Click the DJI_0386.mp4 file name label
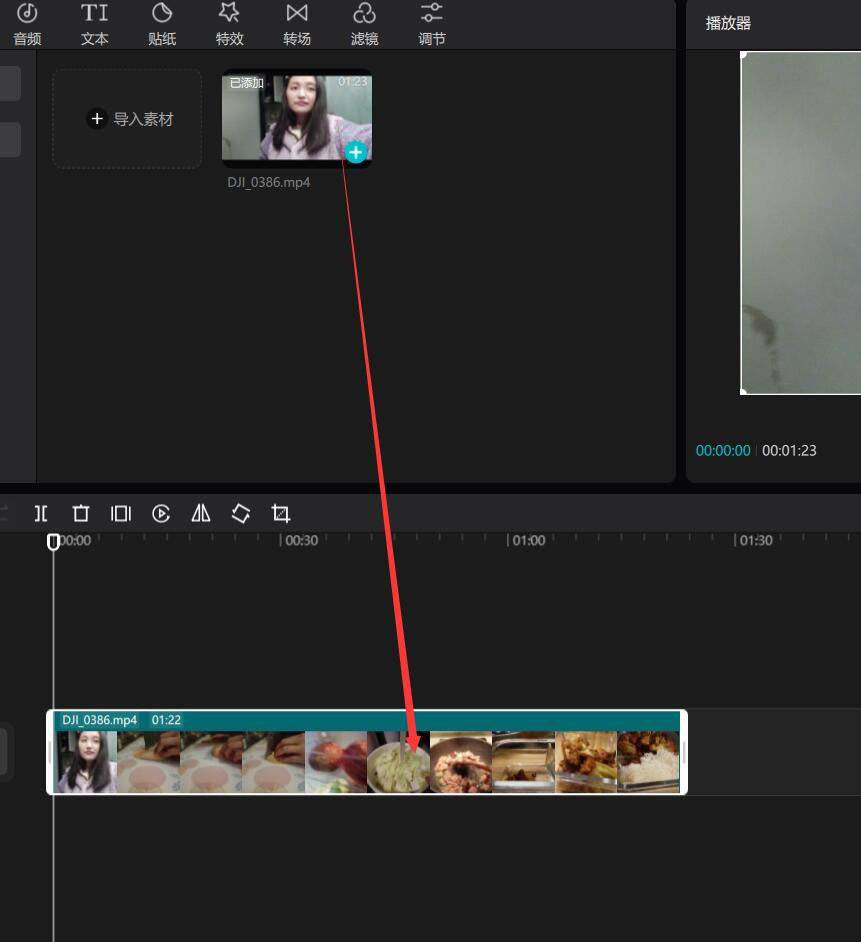The image size is (861, 942). pyautogui.click(x=269, y=182)
